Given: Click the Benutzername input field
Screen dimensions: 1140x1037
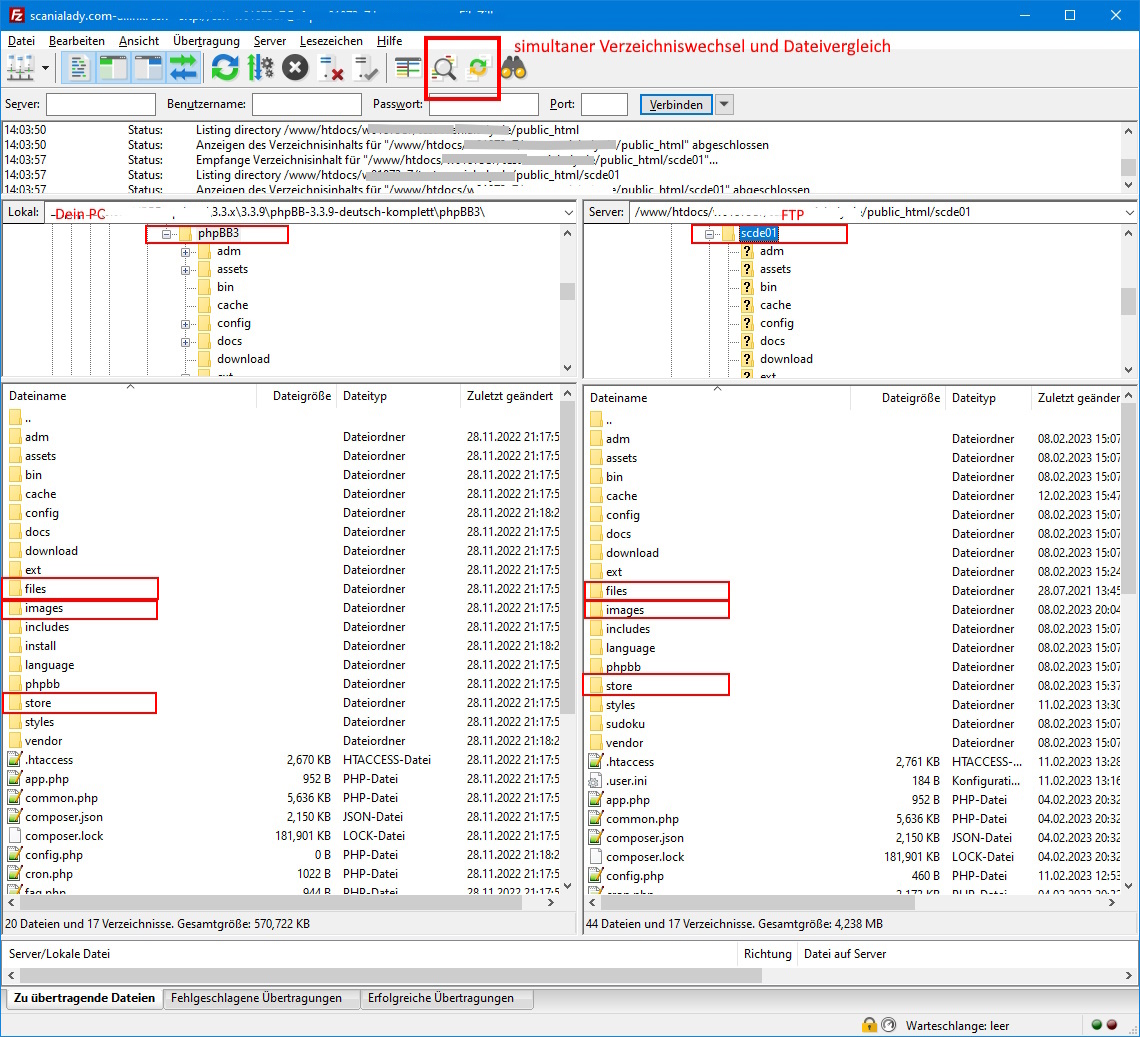Looking at the screenshot, I should pos(306,105).
